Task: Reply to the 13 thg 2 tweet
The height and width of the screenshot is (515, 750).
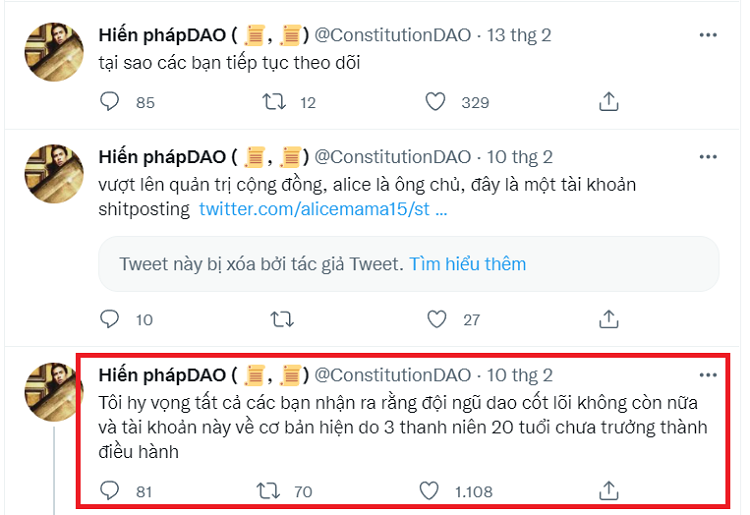Action: point(111,102)
